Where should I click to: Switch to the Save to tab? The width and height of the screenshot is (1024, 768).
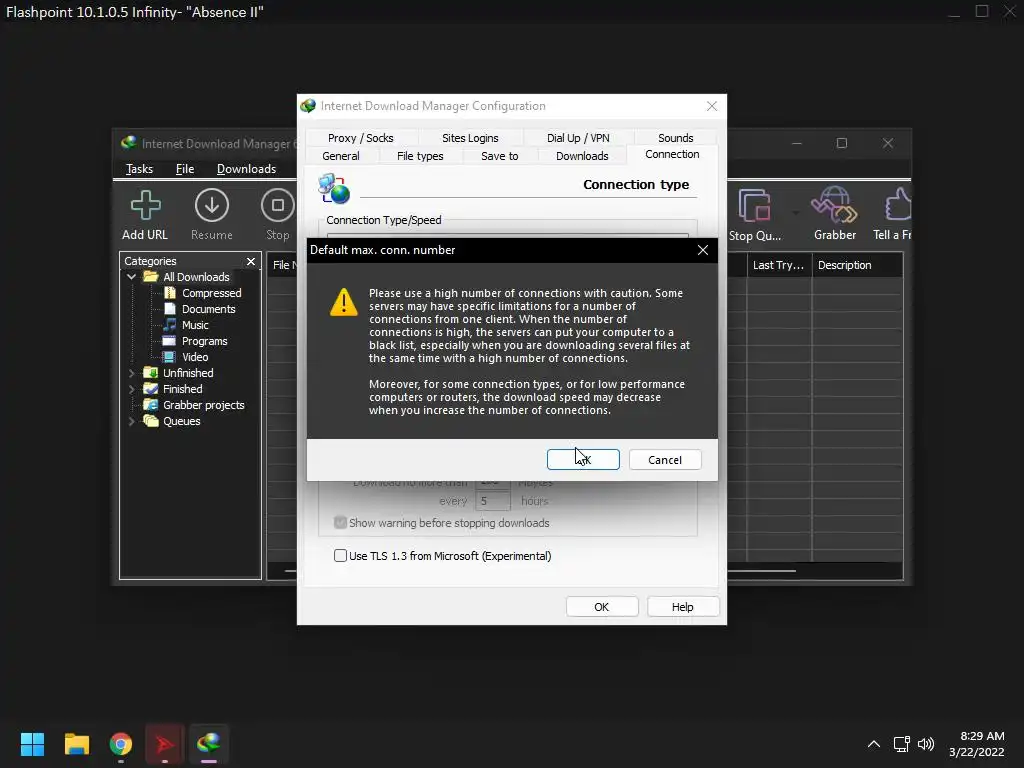(x=500, y=156)
